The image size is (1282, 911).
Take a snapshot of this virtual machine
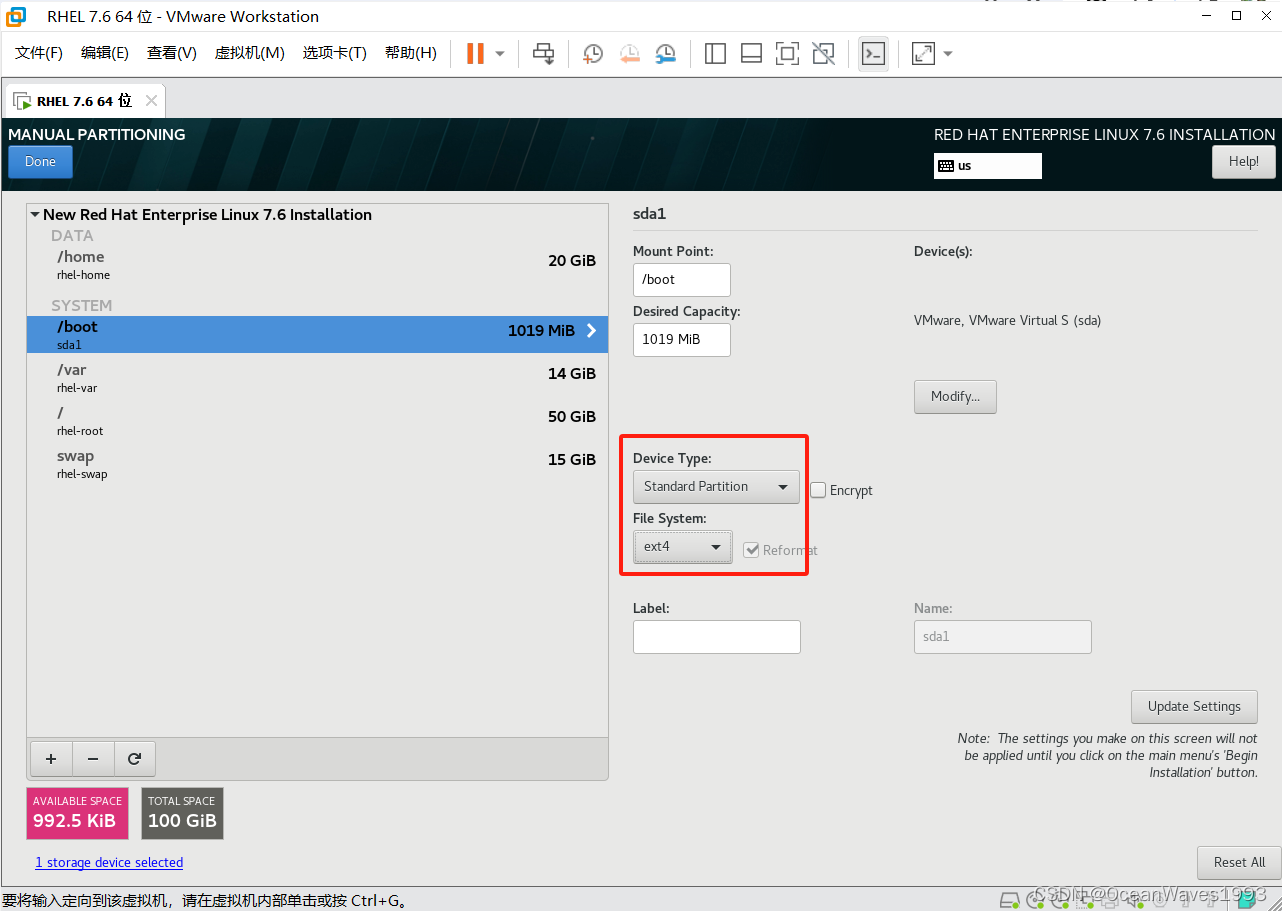pos(593,53)
